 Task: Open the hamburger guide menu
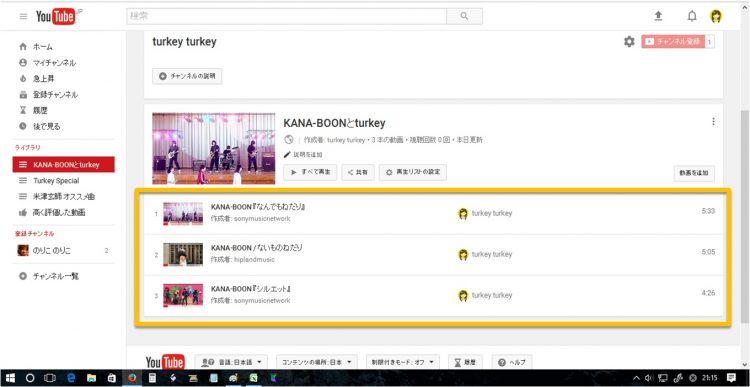23,16
